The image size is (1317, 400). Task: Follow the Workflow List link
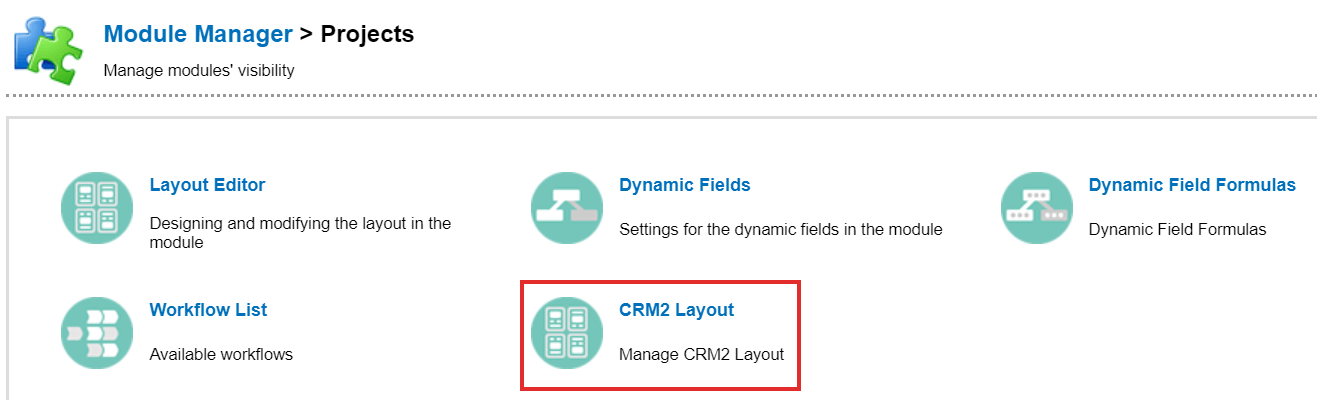pos(208,310)
